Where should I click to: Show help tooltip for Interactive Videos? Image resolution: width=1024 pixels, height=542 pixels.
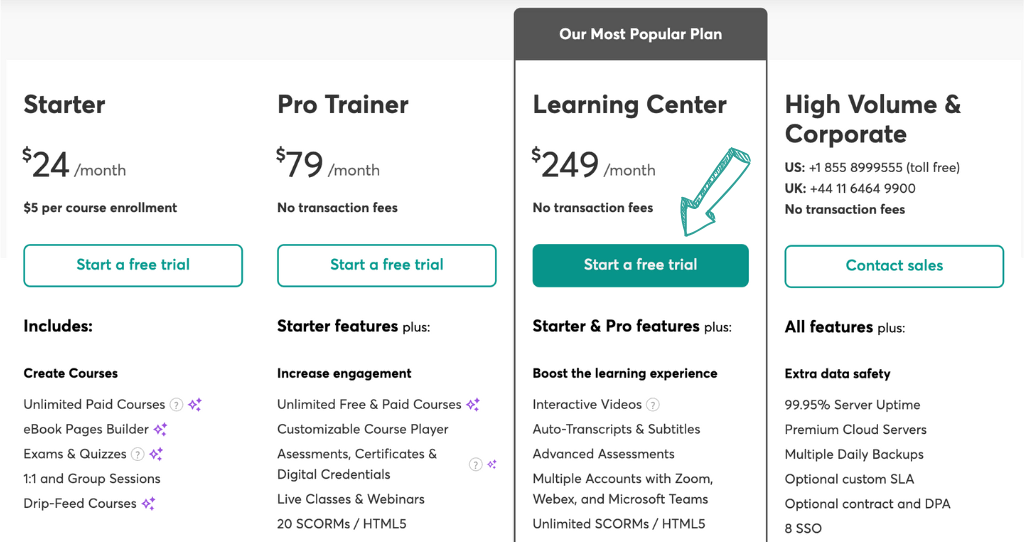(653, 405)
